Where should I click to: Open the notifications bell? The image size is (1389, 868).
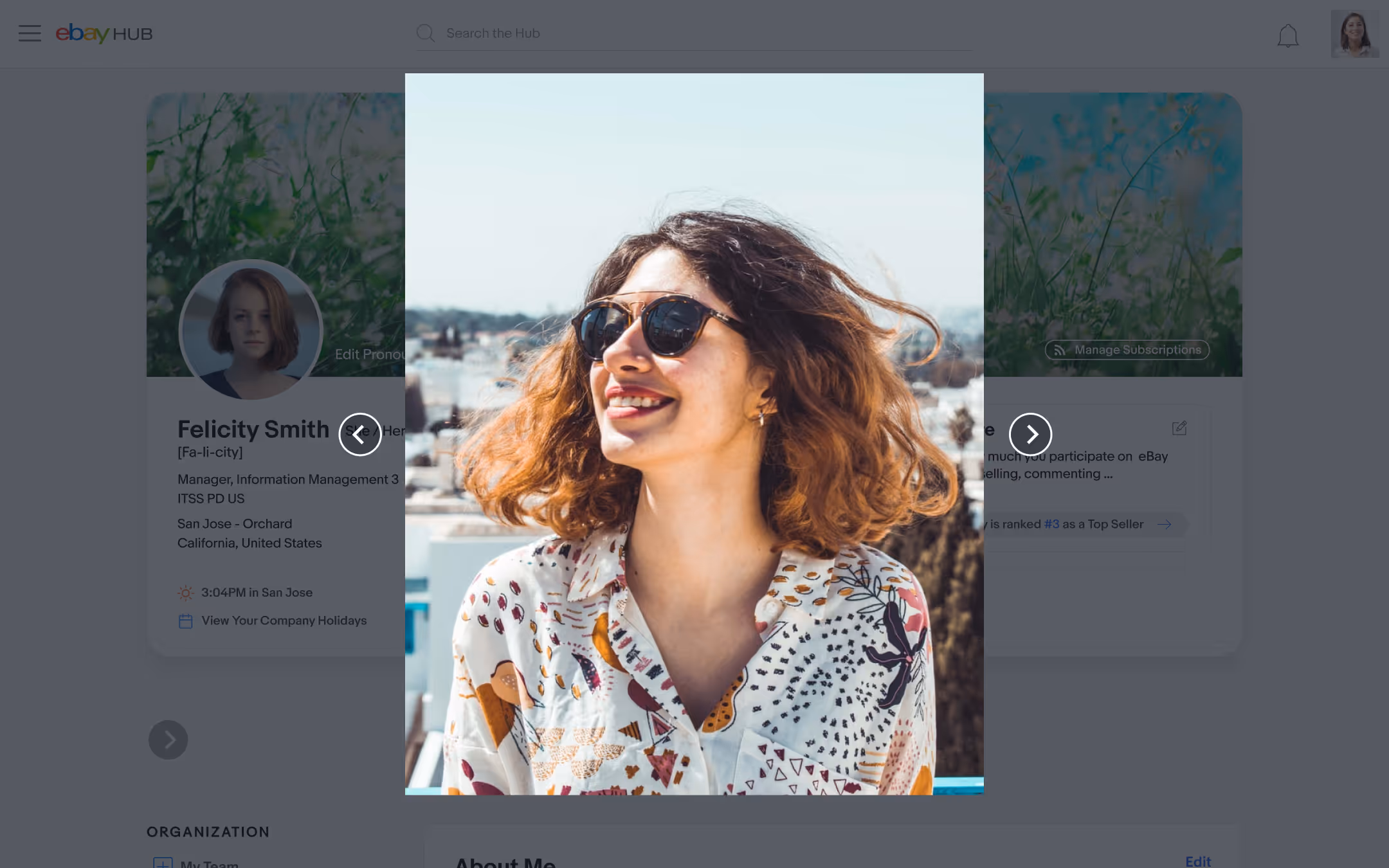tap(1287, 35)
